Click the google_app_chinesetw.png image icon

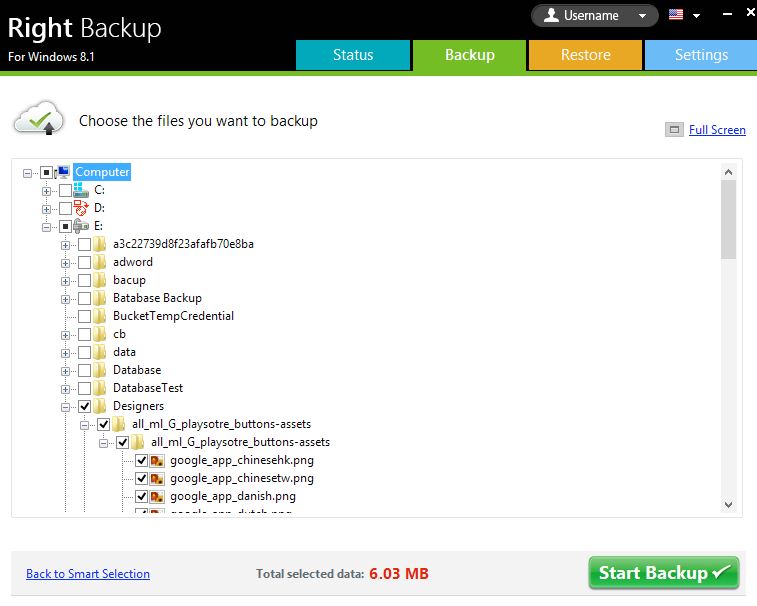pos(157,479)
